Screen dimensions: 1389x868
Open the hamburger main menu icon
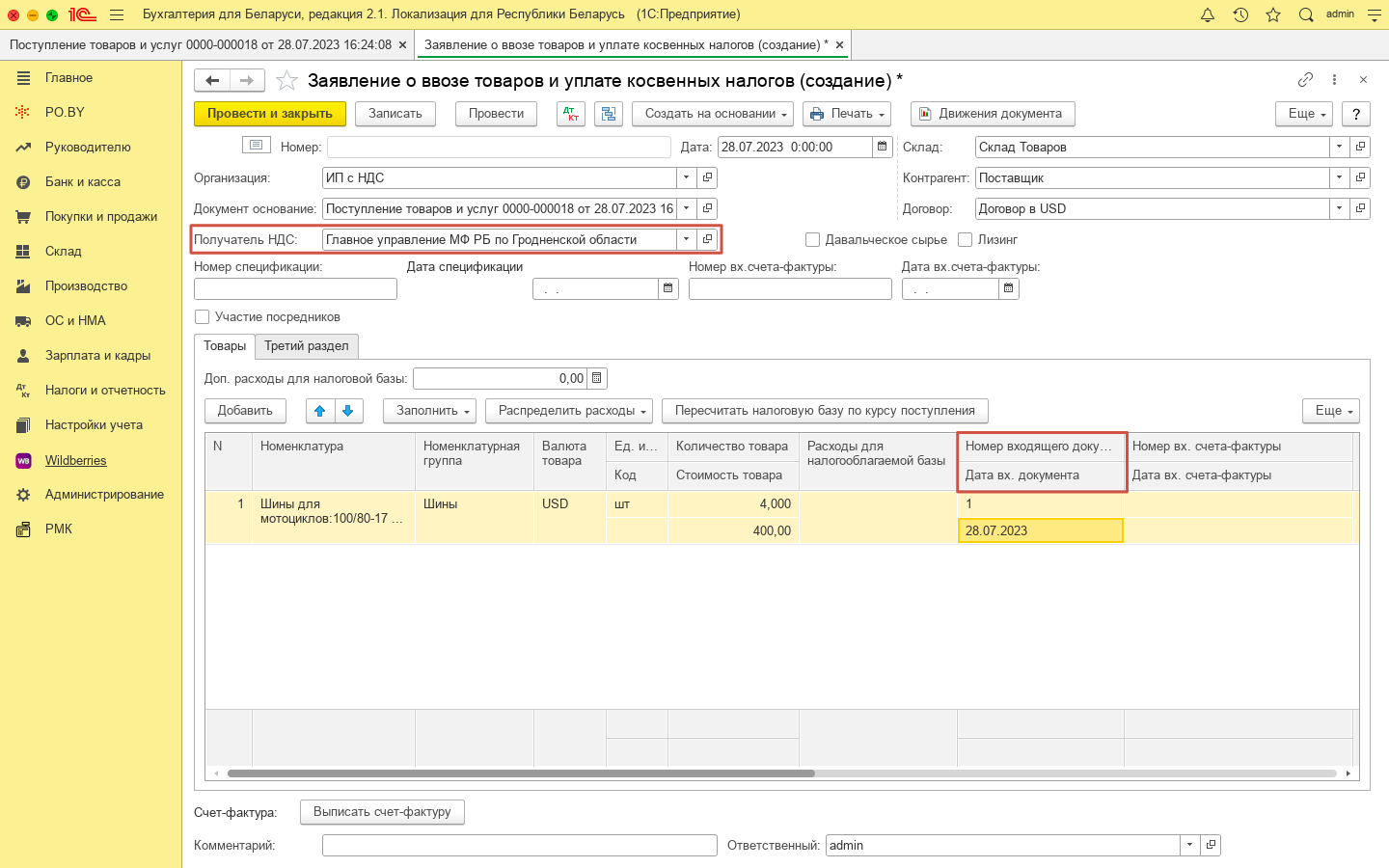(x=117, y=14)
